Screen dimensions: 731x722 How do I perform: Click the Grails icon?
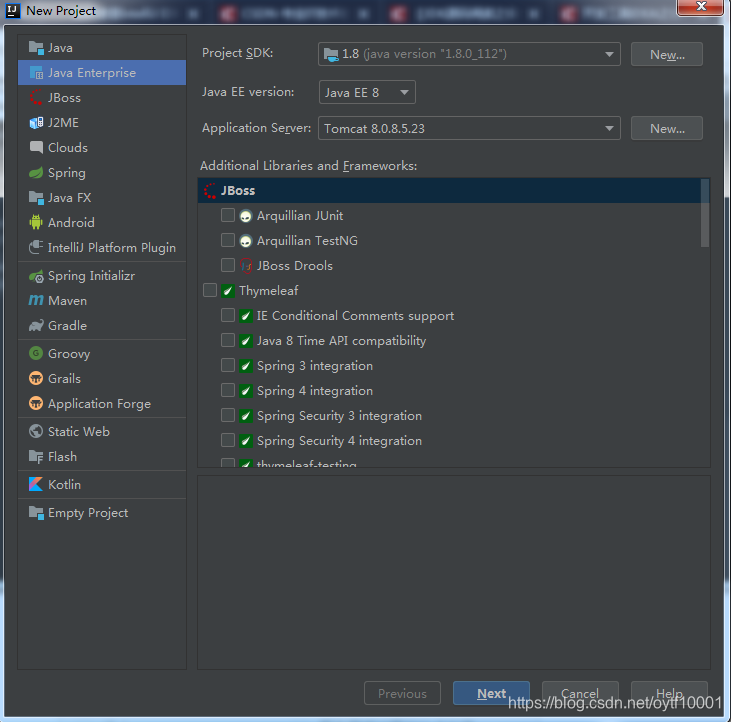point(36,378)
